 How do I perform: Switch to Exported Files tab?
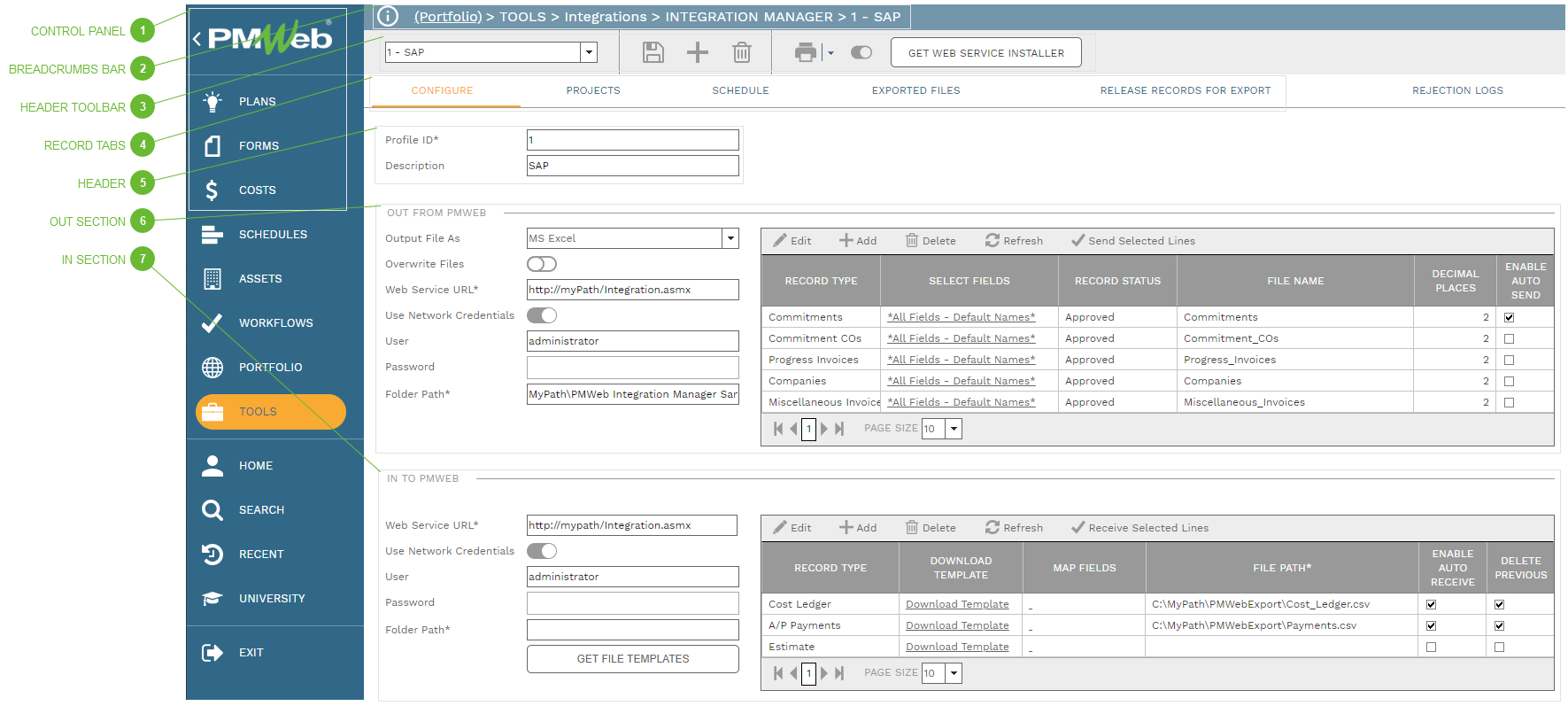[x=915, y=90]
